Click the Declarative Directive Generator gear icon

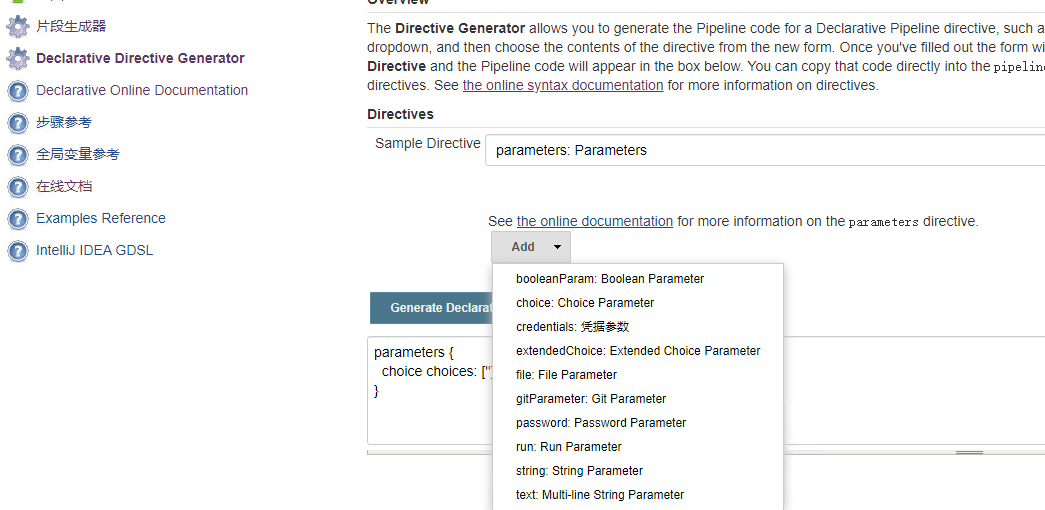[x=17, y=59]
